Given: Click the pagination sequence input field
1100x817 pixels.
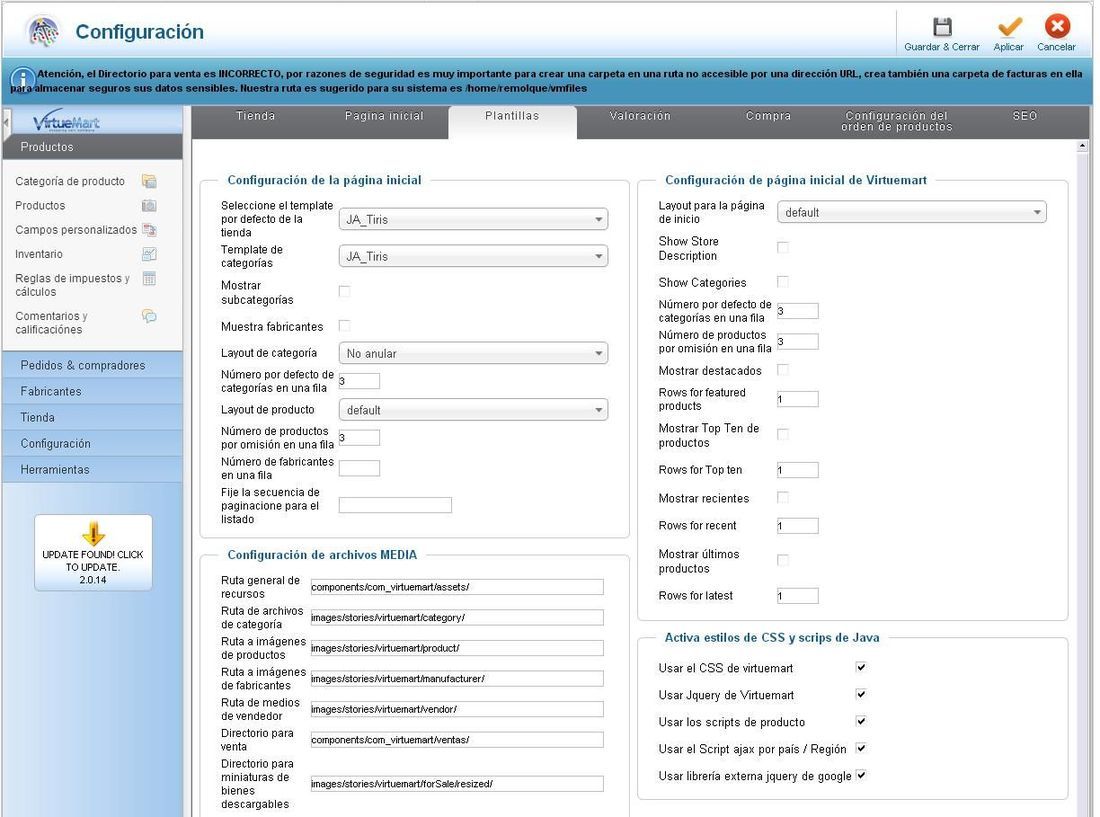Looking at the screenshot, I should (395, 505).
